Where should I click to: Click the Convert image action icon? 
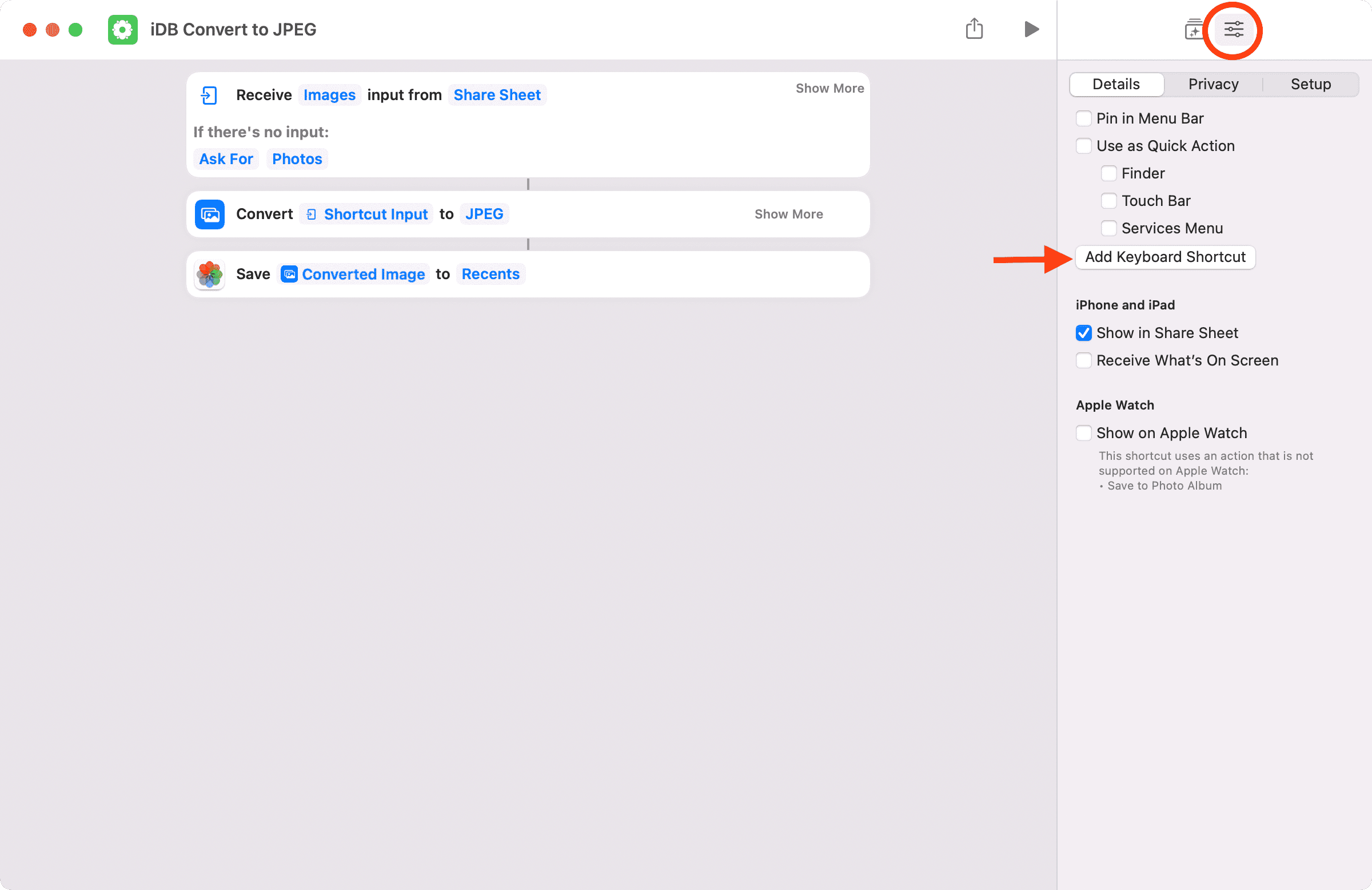(210, 214)
